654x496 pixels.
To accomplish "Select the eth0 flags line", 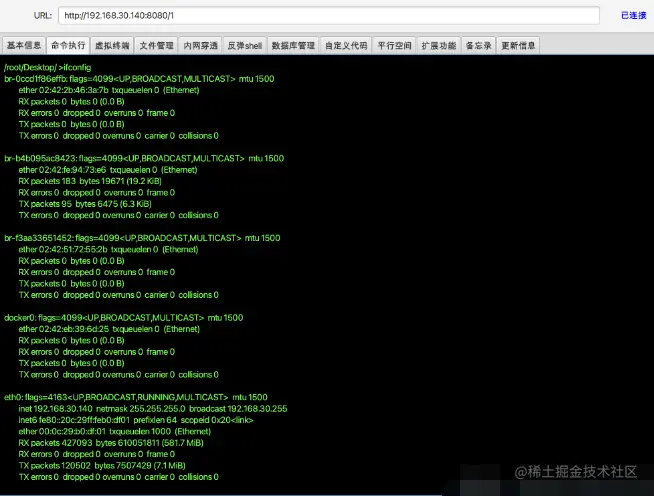I will click(x=136, y=397).
